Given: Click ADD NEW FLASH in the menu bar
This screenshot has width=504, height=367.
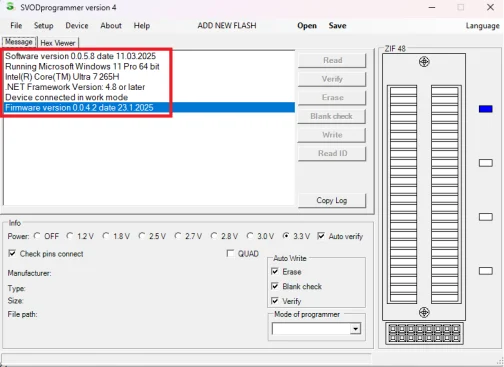Looking at the screenshot, I should click(227, 26).
